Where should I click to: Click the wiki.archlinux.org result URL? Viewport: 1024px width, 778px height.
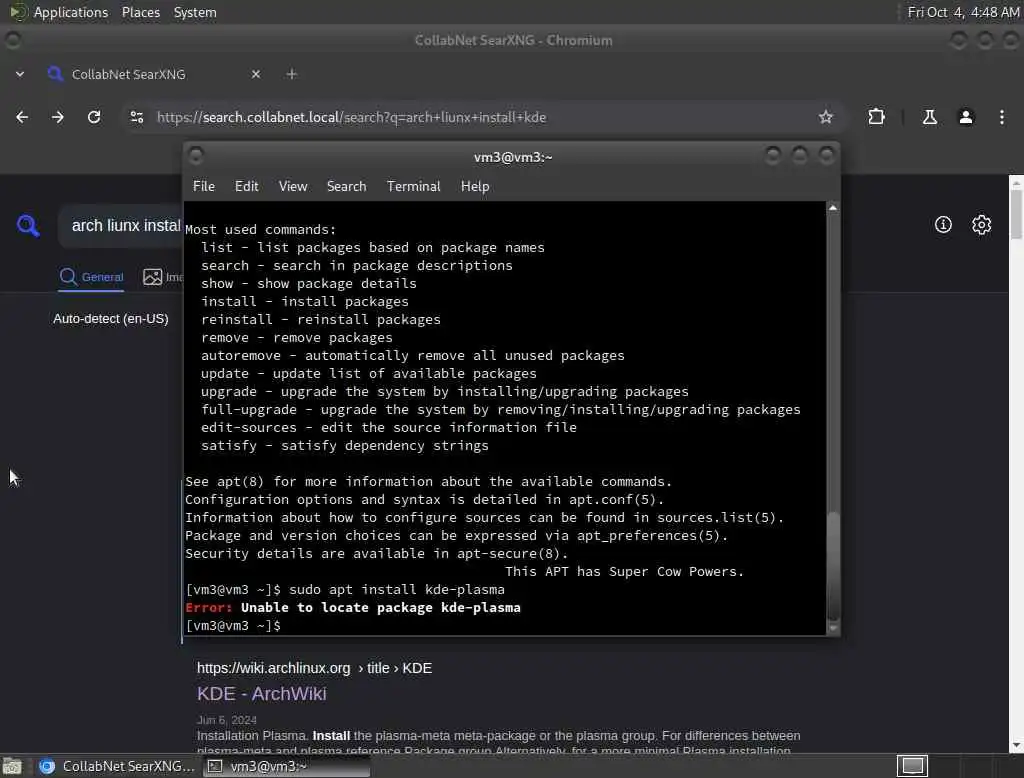[x=314, y=668]
